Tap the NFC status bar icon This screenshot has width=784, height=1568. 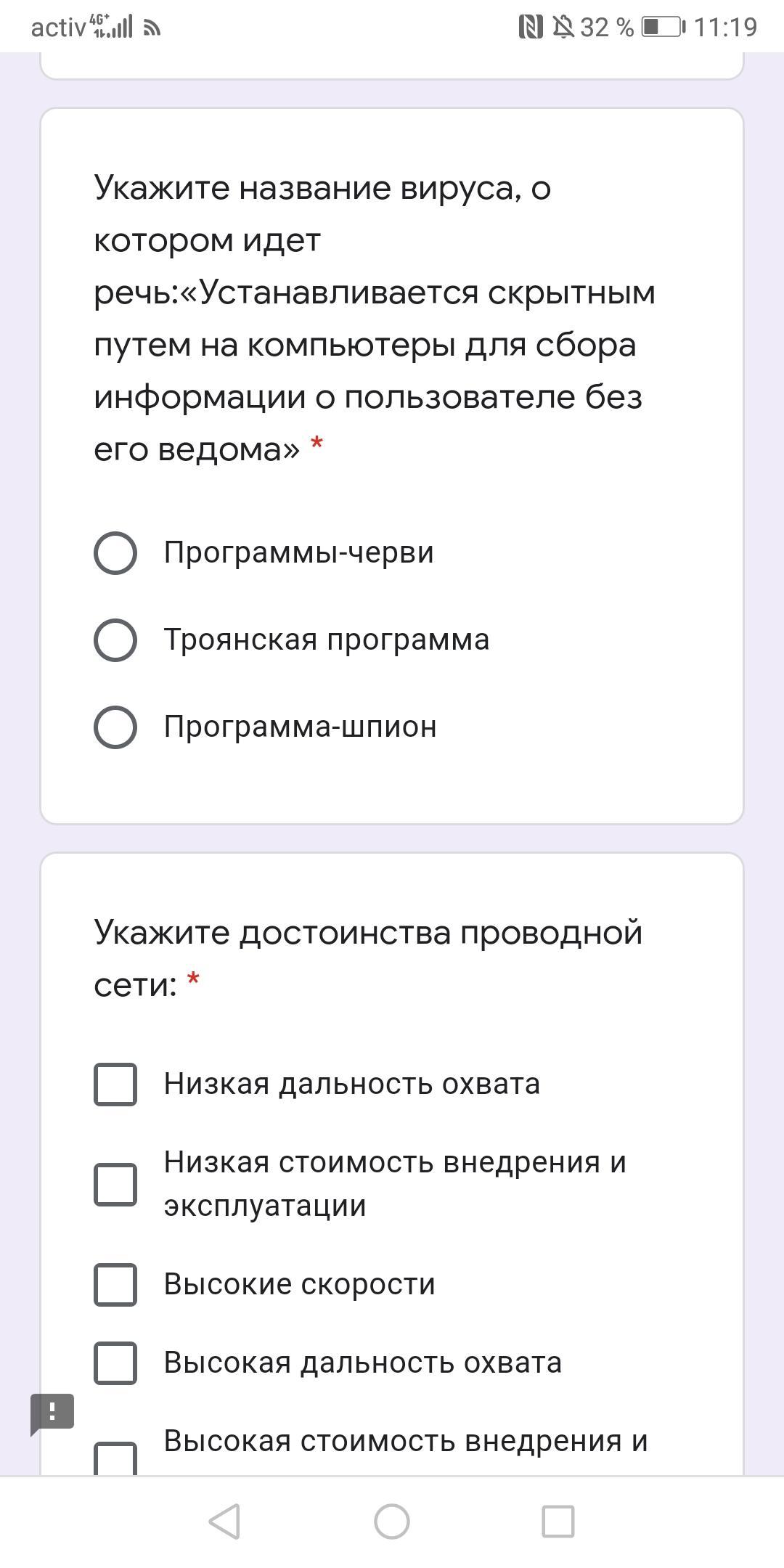pyautogui.click(x=531, y=28)
